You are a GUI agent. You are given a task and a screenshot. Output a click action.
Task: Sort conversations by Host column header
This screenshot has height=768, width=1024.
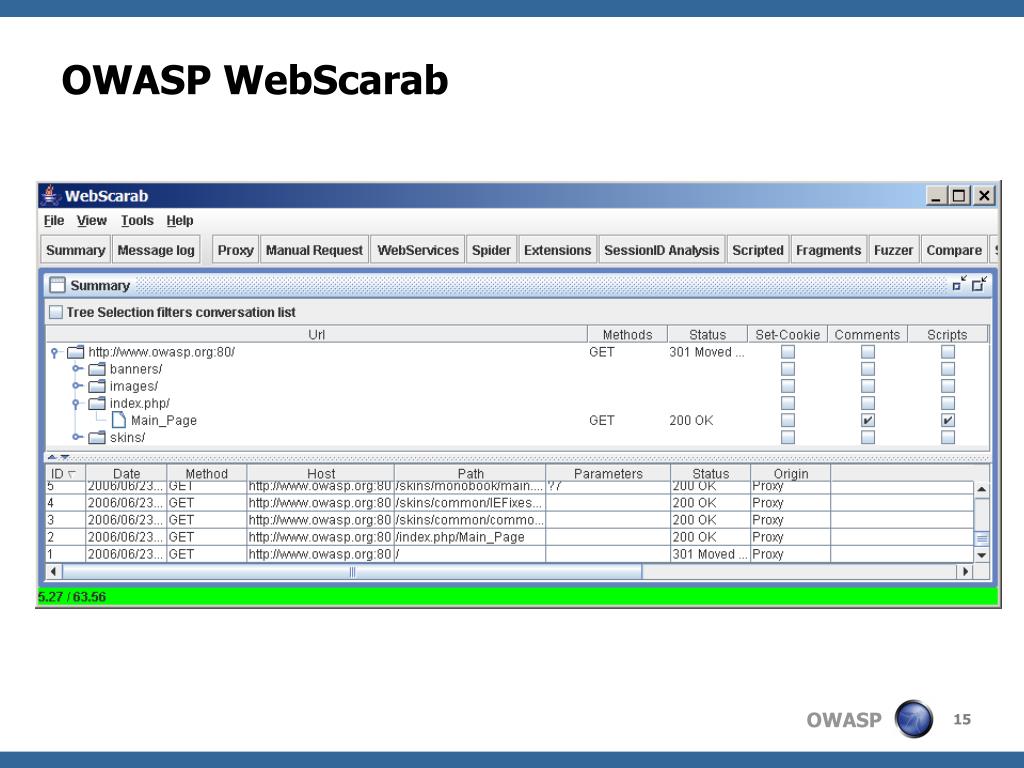coord(321,473)
